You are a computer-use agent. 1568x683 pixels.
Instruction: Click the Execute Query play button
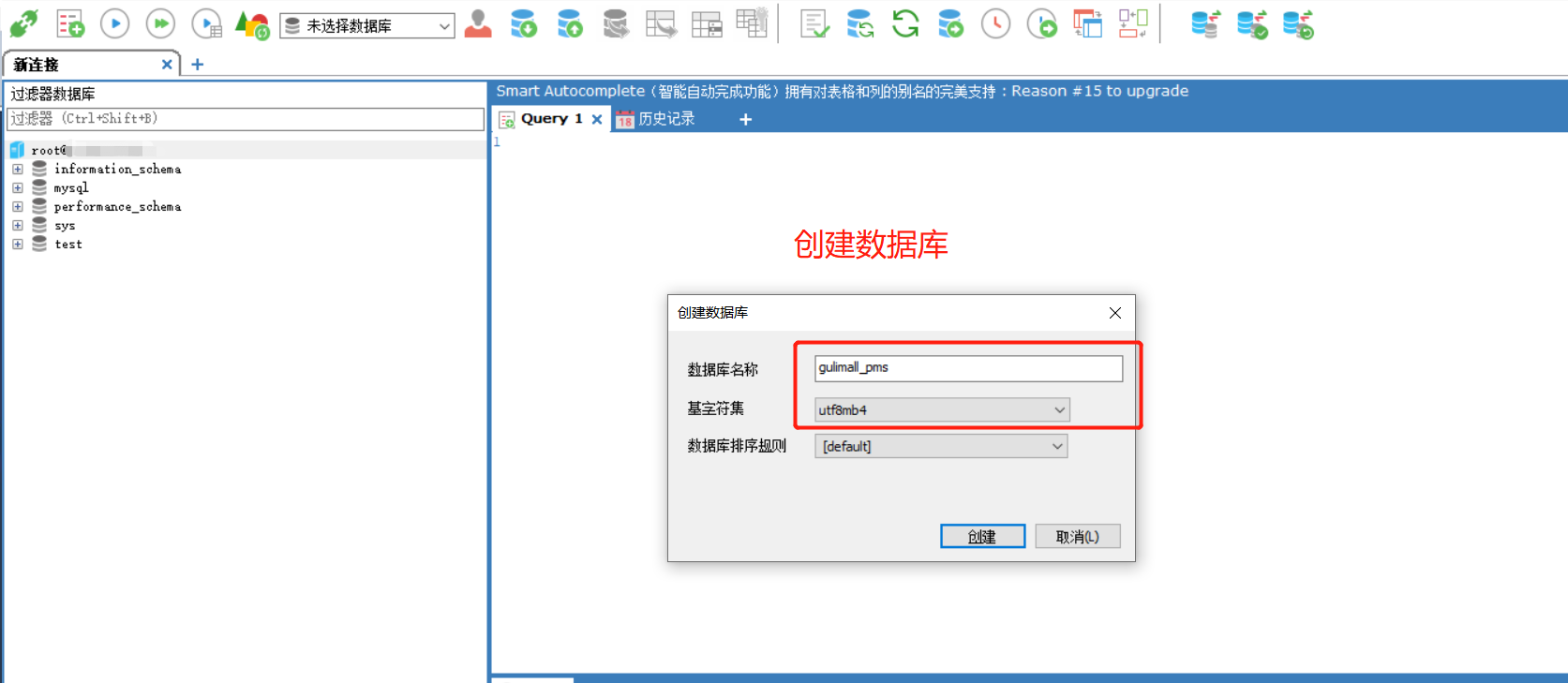click(115, 23)
